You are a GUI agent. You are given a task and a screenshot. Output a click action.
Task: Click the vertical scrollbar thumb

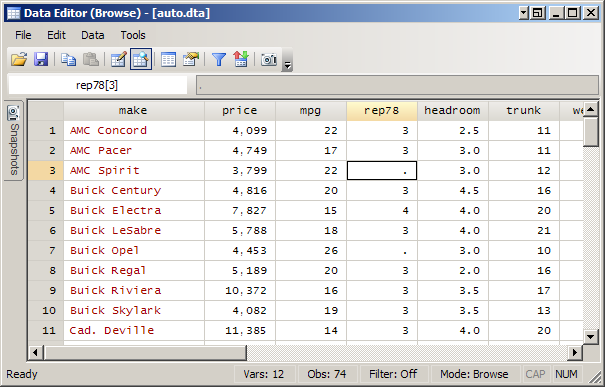point(590,132)
